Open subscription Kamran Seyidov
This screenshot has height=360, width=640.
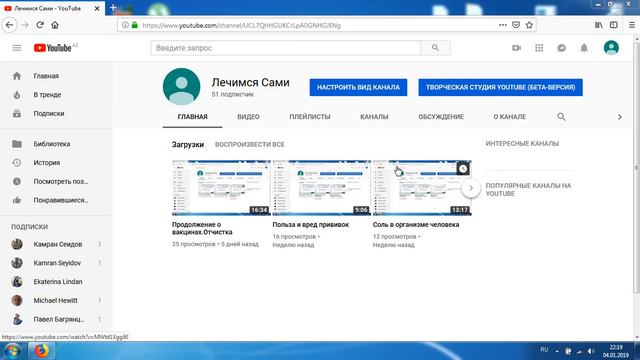point(56,263)
